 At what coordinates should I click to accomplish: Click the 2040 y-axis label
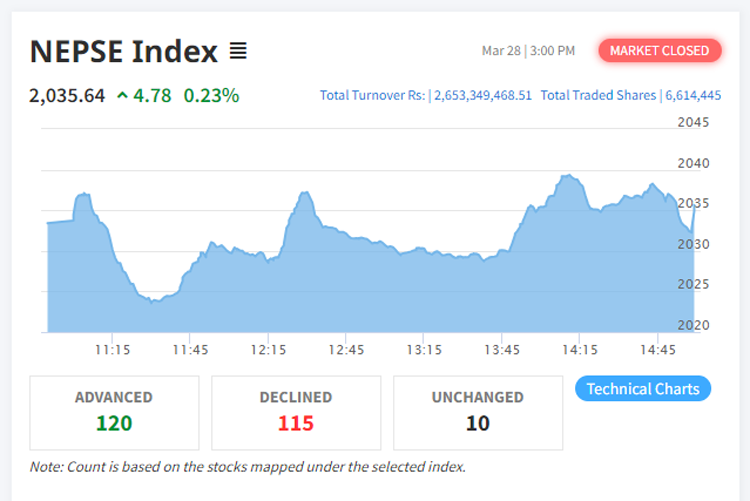[692, 163]
